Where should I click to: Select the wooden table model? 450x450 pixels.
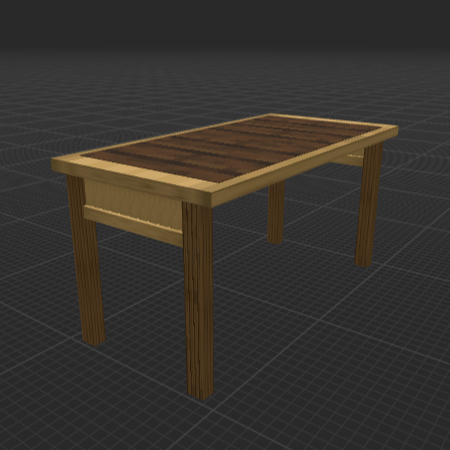point(224,257)
